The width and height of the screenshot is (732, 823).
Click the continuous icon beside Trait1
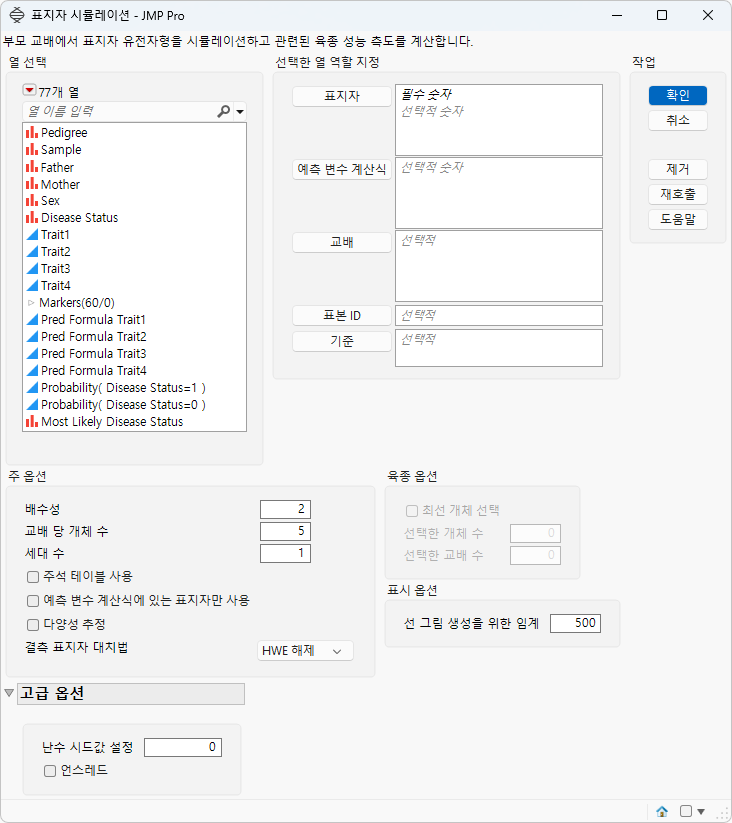(32, 235)
